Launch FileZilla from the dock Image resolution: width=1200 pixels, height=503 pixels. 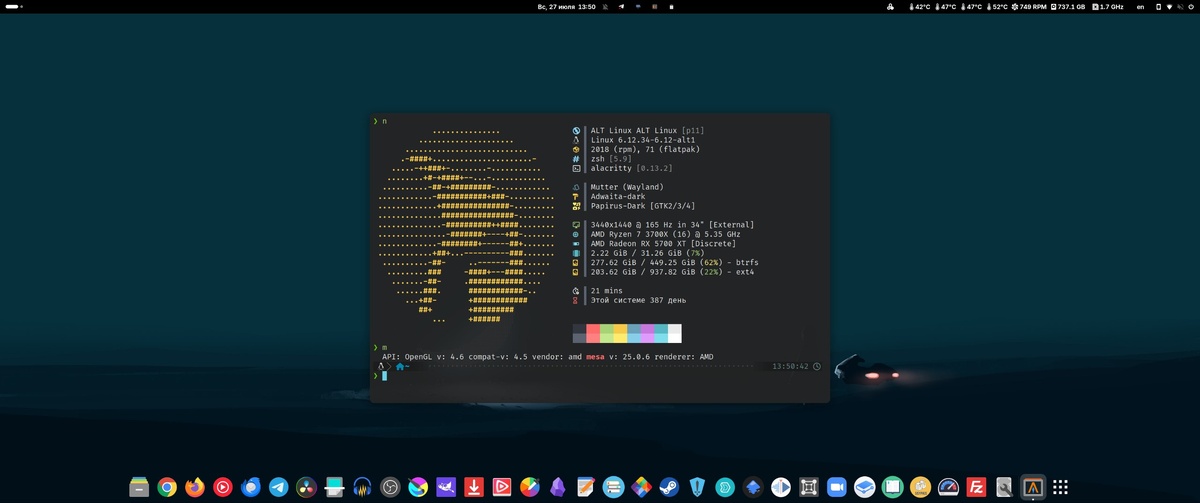point(977,487)
